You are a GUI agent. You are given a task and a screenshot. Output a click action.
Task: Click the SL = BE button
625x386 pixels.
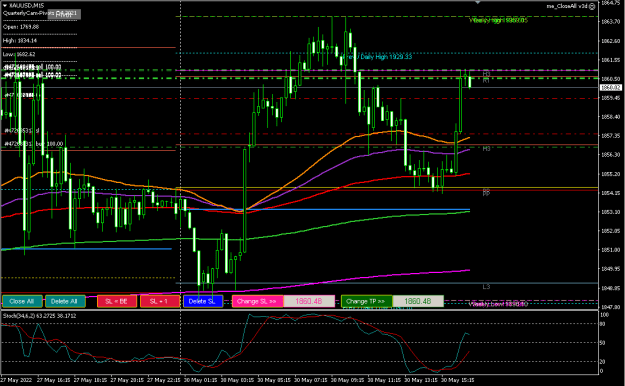pos(117,301)
